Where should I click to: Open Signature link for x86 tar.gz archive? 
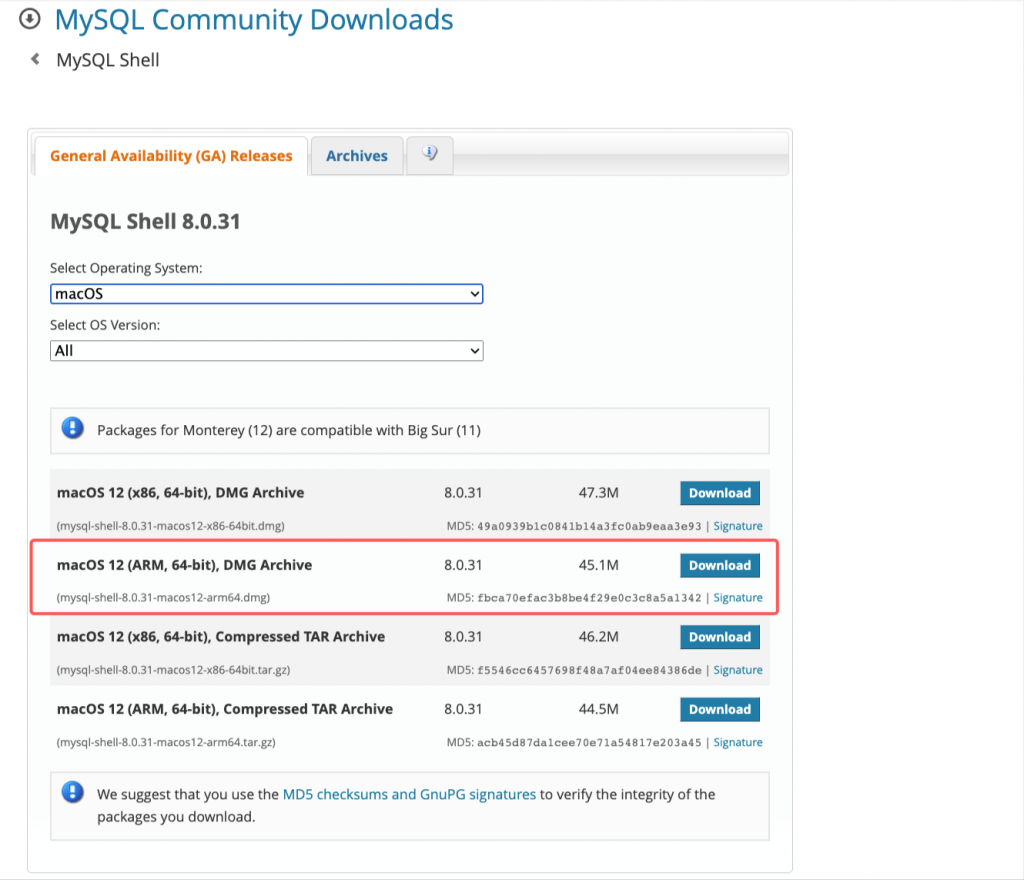(x=738, y=670)
